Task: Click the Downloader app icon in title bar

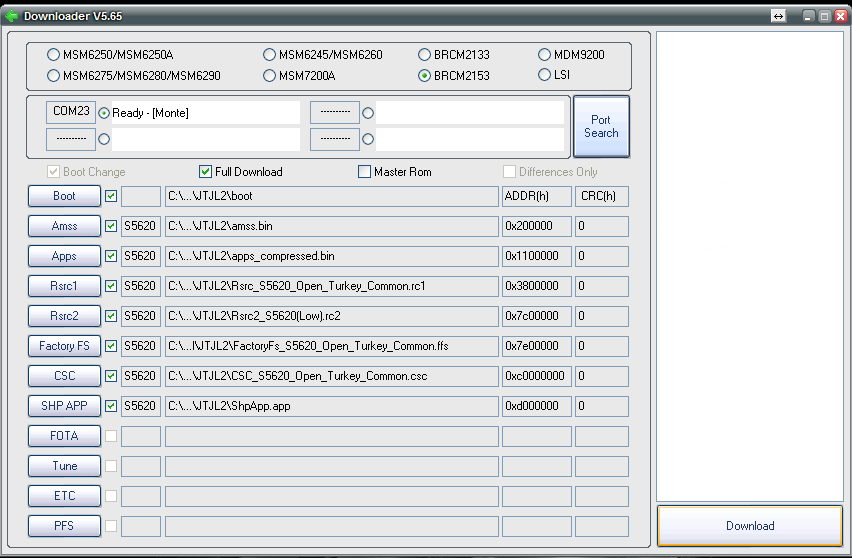Action: [11, 15]
